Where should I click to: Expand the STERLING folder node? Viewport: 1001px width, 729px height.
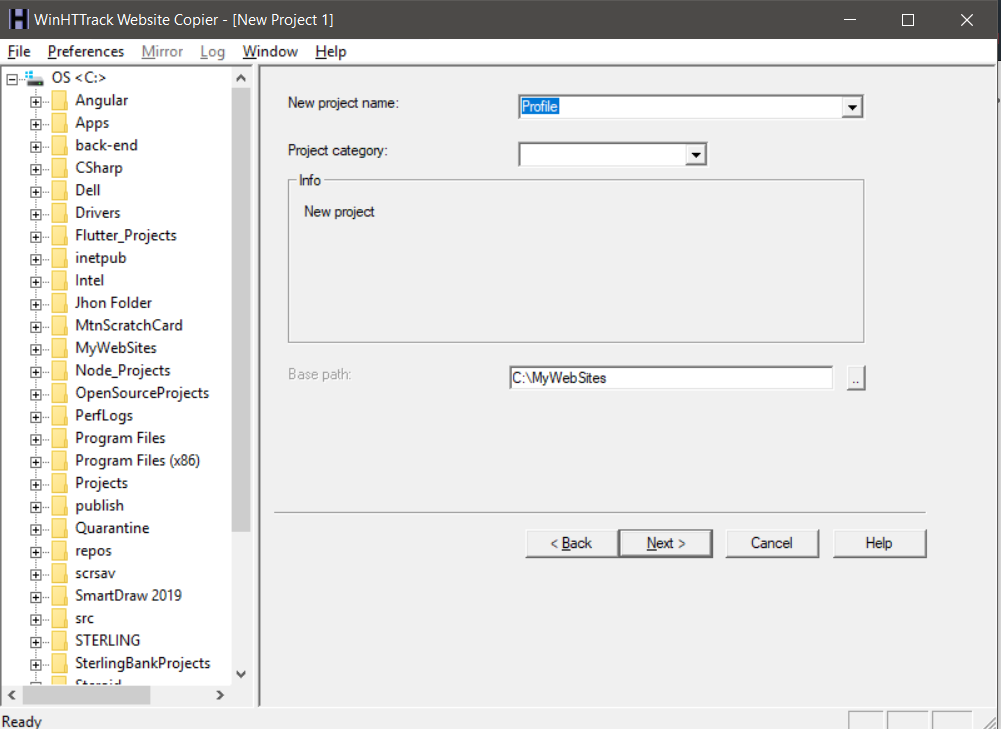[36, 642]
